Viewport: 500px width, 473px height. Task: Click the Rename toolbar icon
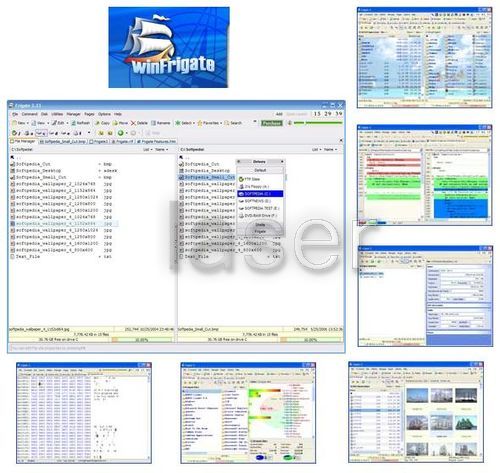[x=153, y=123]
